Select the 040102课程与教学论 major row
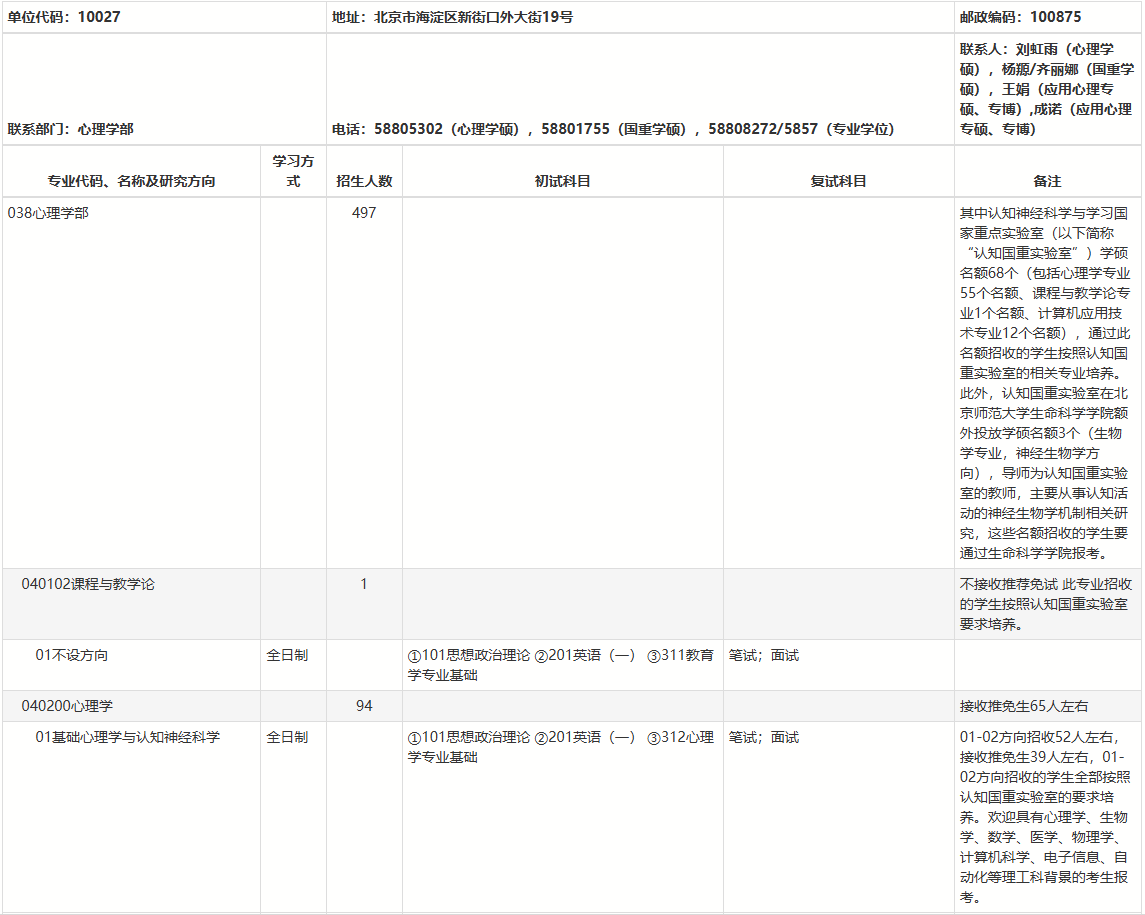The height and width of the screenshot is (915, 1145). click(88, 584)
